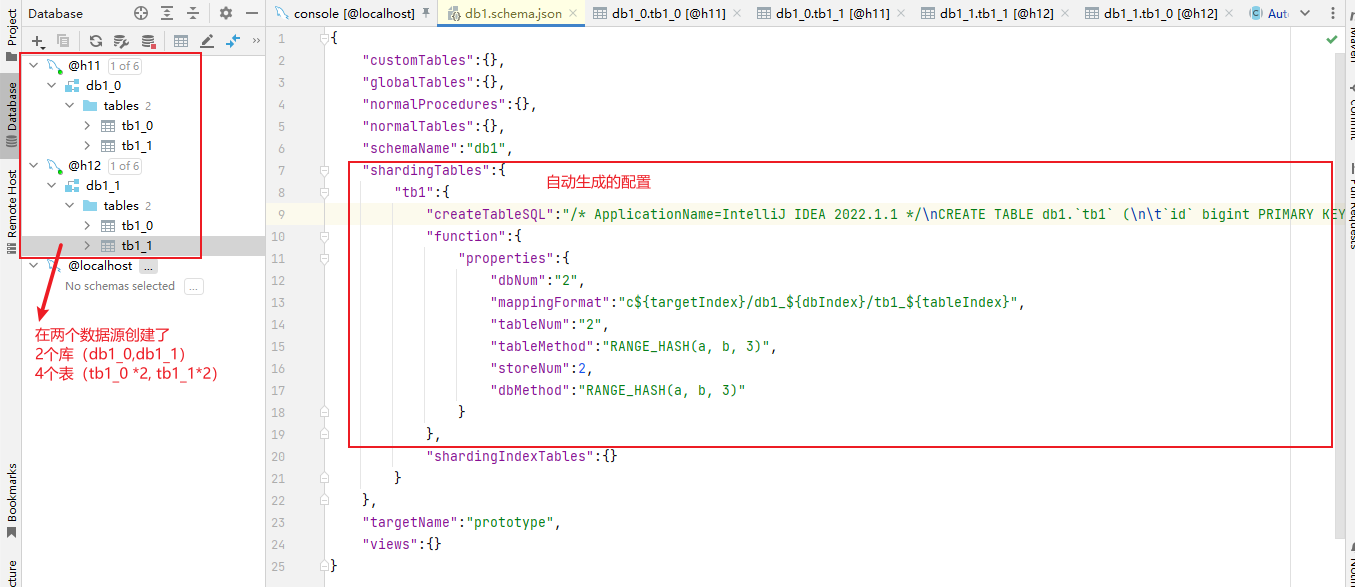Collapse the @h12 data source node

(34, 165)
